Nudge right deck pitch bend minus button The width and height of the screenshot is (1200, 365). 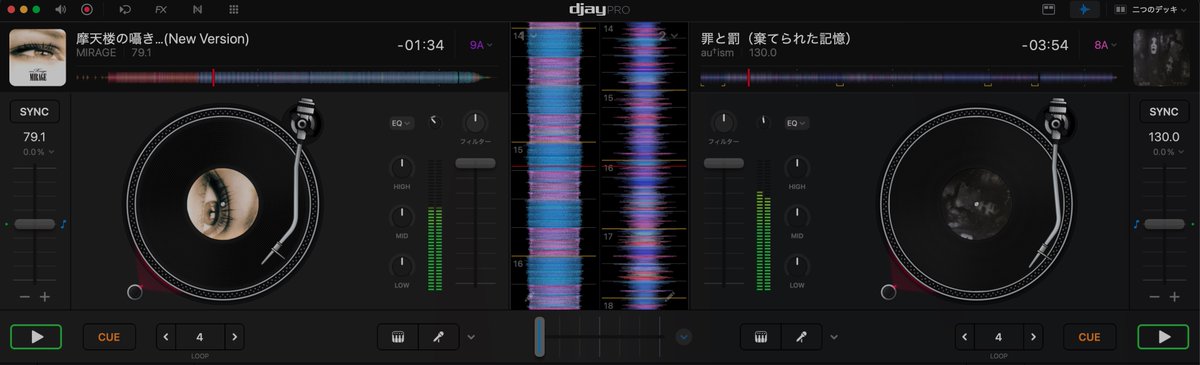[1154, 298]
